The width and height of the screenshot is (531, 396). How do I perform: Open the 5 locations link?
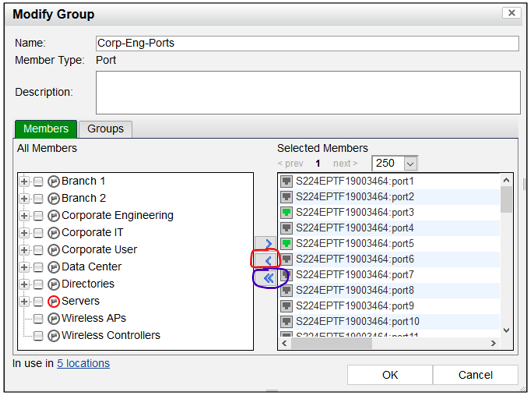(83, 363)
